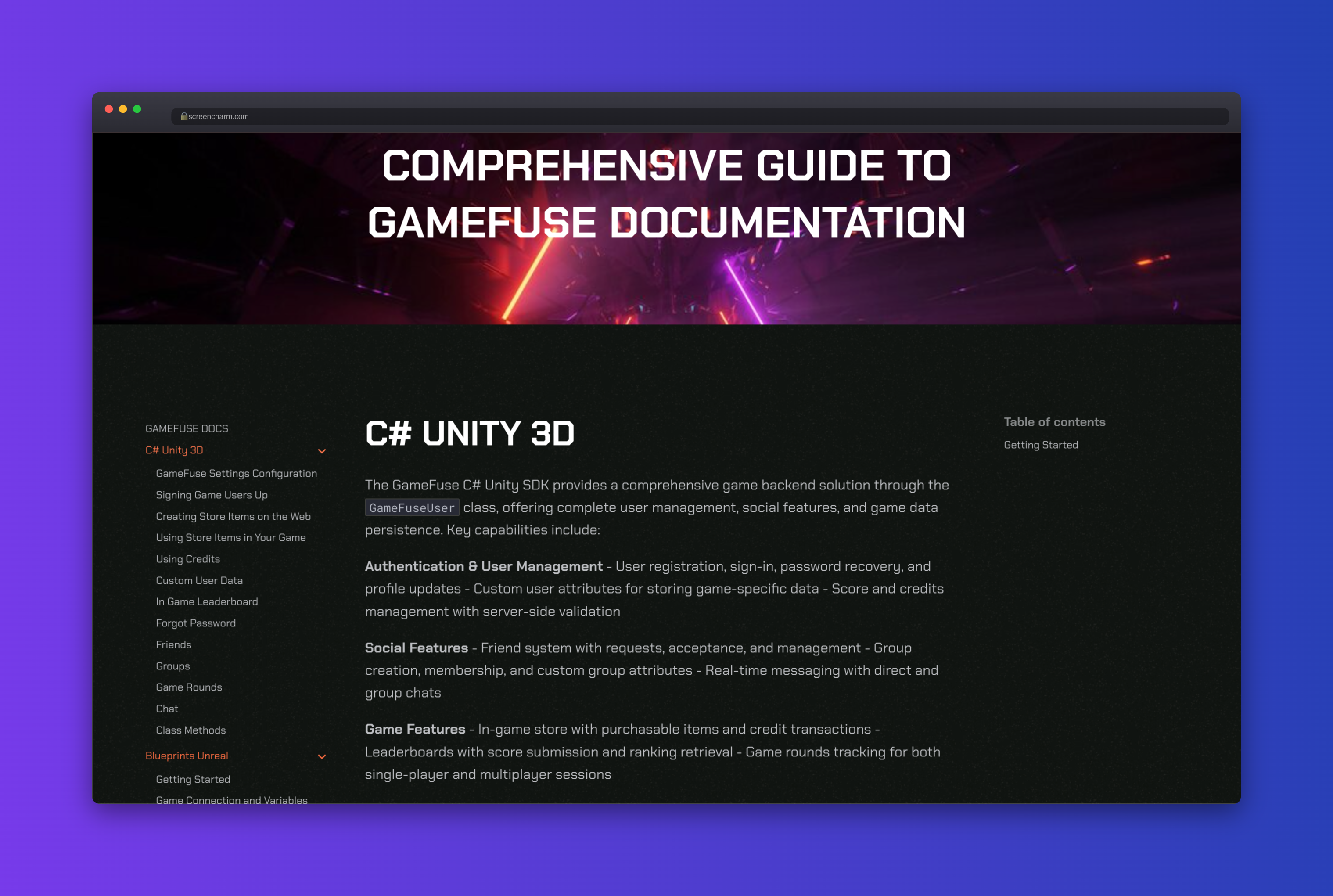Click the green maximize window button
This screenshot has width=1333, height=896.
137,108
